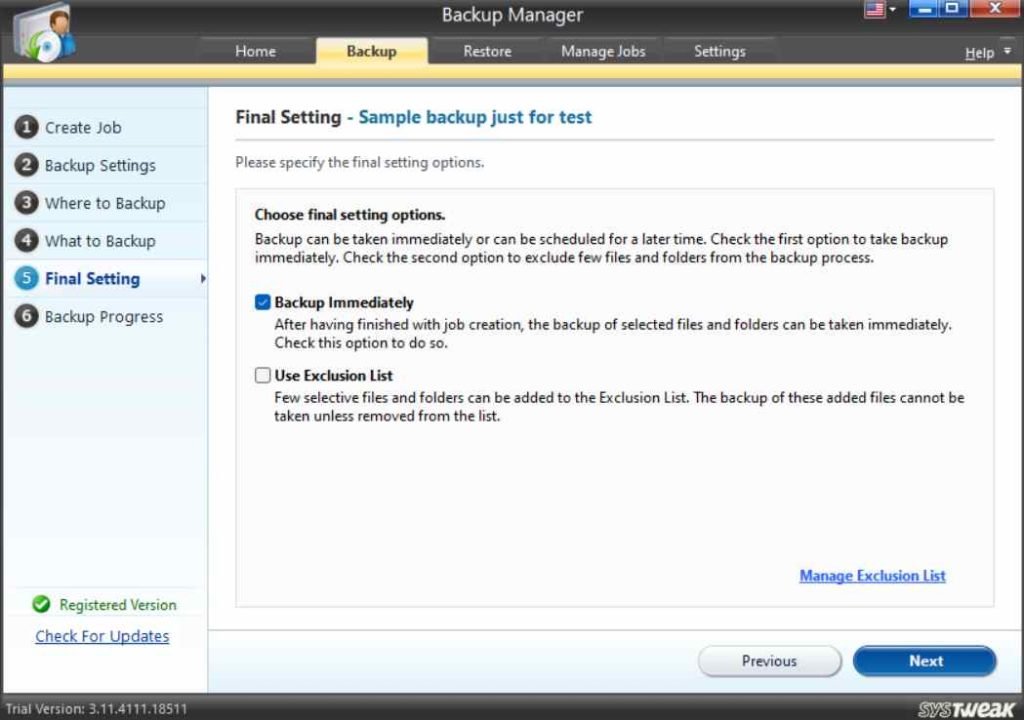Close the Backup Manager window

point(995,9)
